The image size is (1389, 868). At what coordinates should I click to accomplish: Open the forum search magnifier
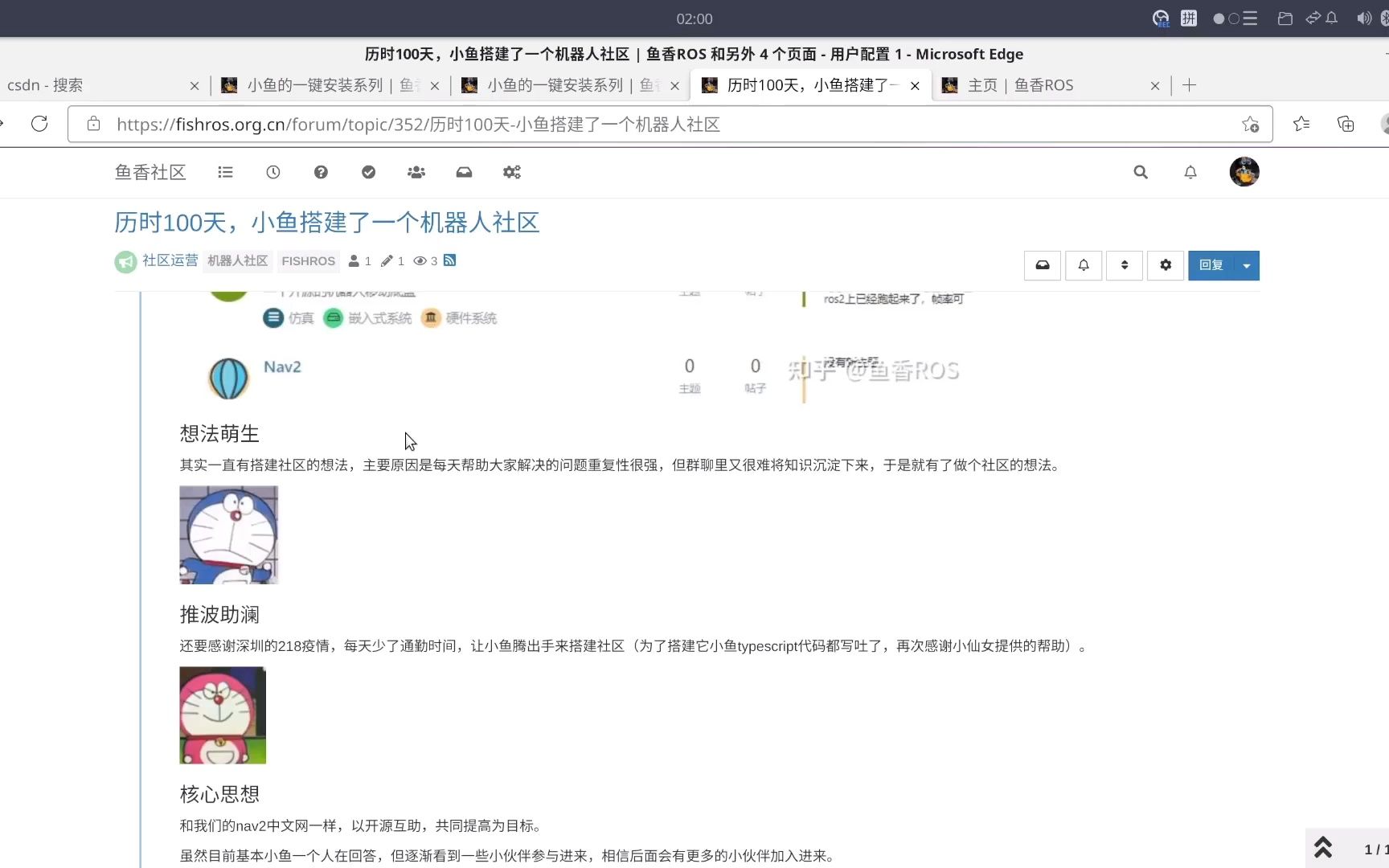1141,172
